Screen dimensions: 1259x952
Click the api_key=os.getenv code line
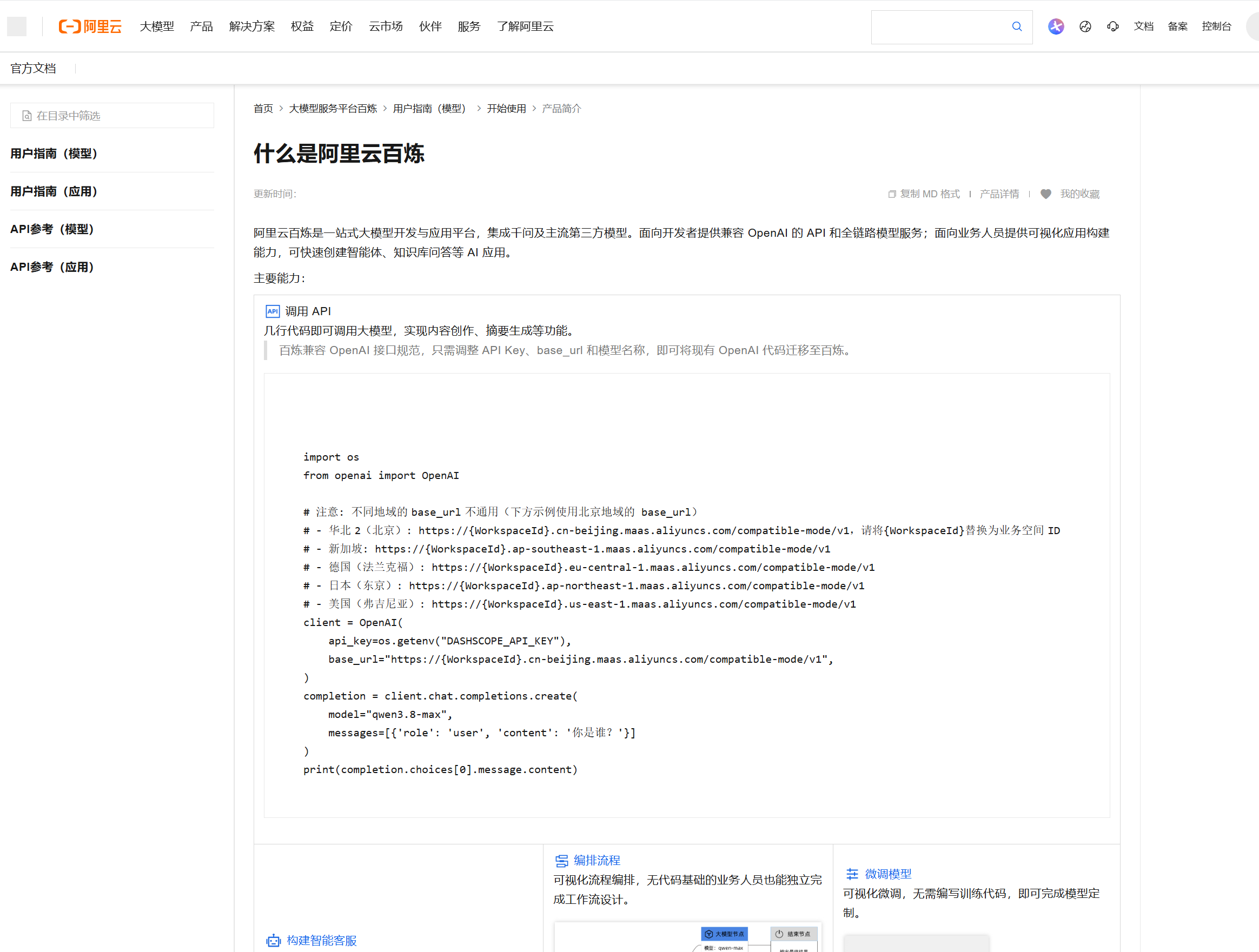coord(449,641)
